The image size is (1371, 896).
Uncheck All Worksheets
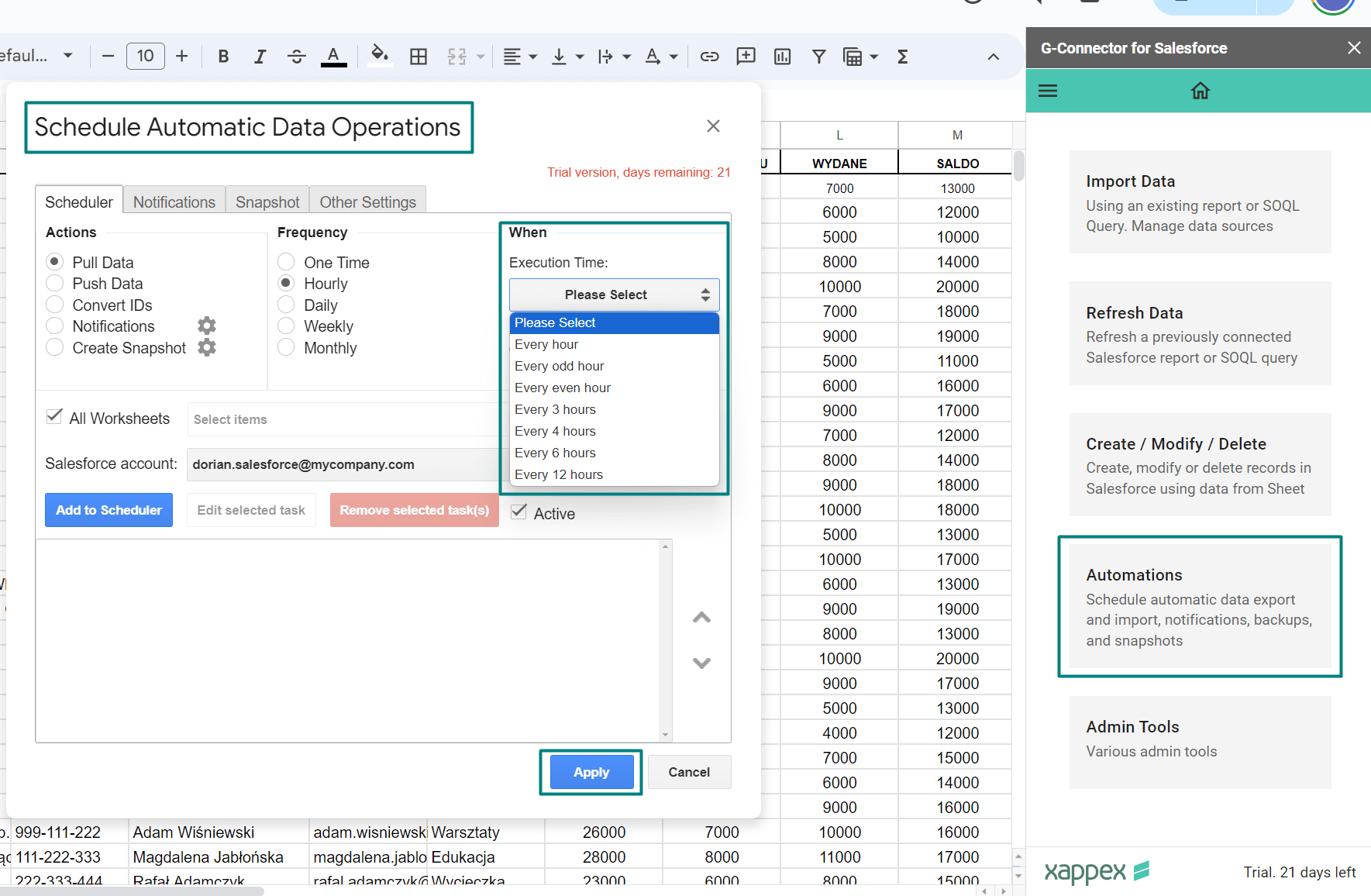click(x=53, y=416)
